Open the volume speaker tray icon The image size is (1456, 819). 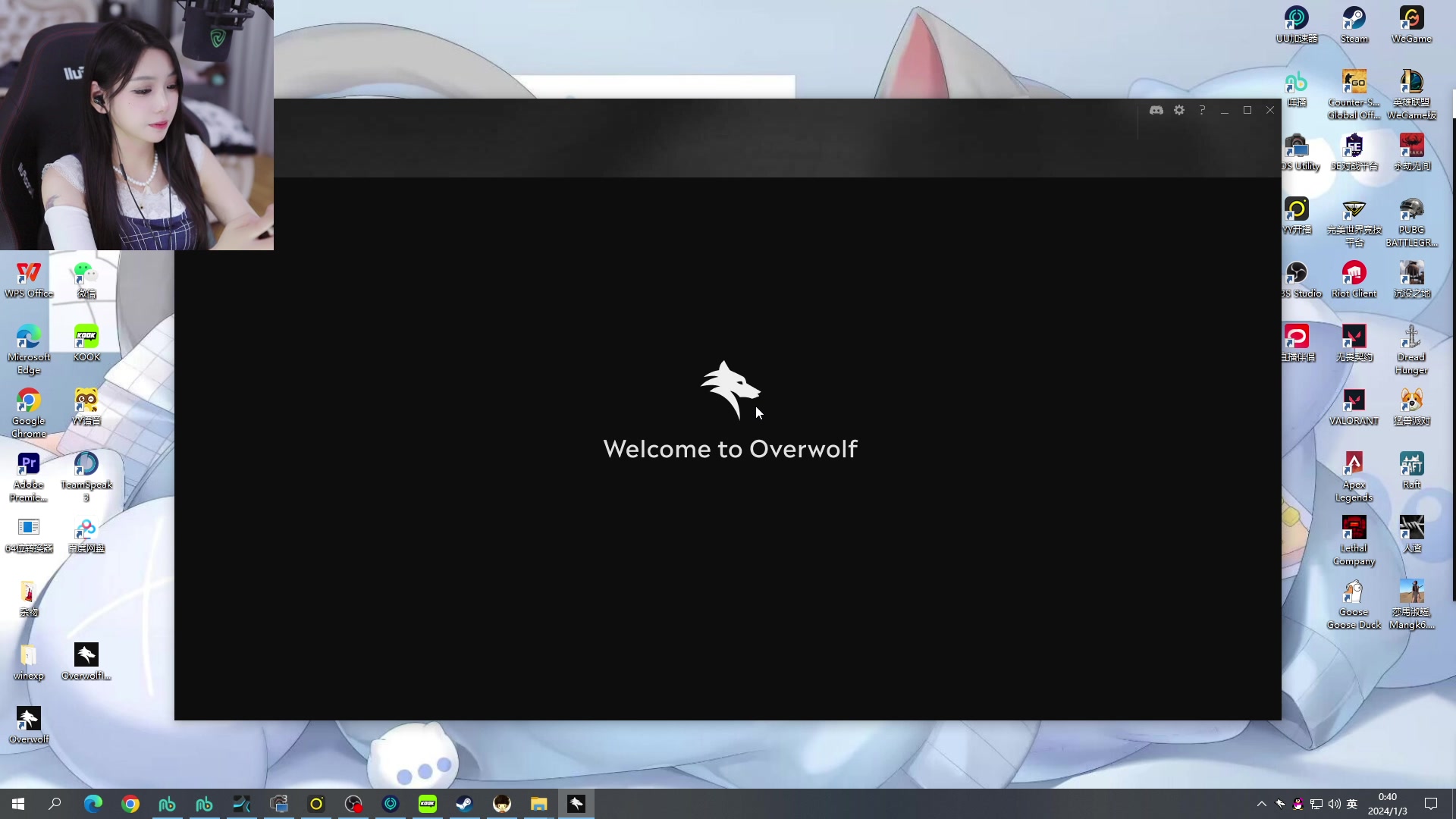[x=1335, y=804]
